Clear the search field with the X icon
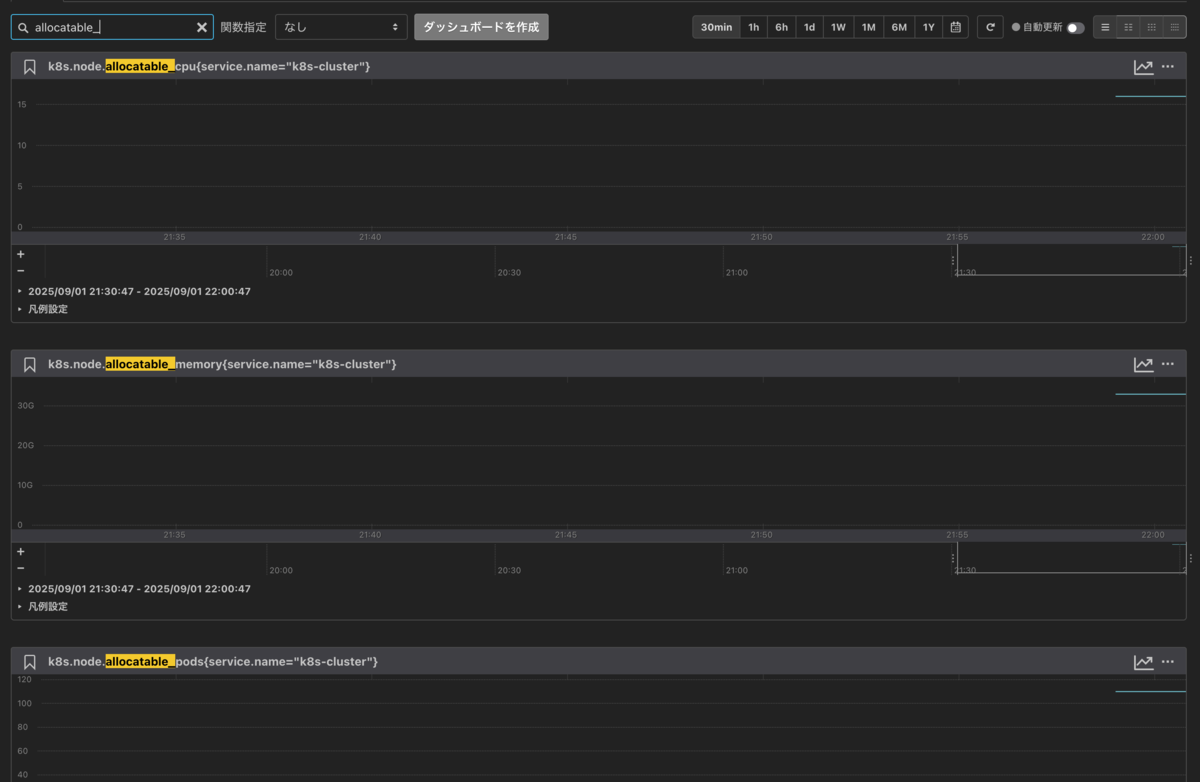The width and height of the screenshot is (1200, 782). (x=201, y=27)
